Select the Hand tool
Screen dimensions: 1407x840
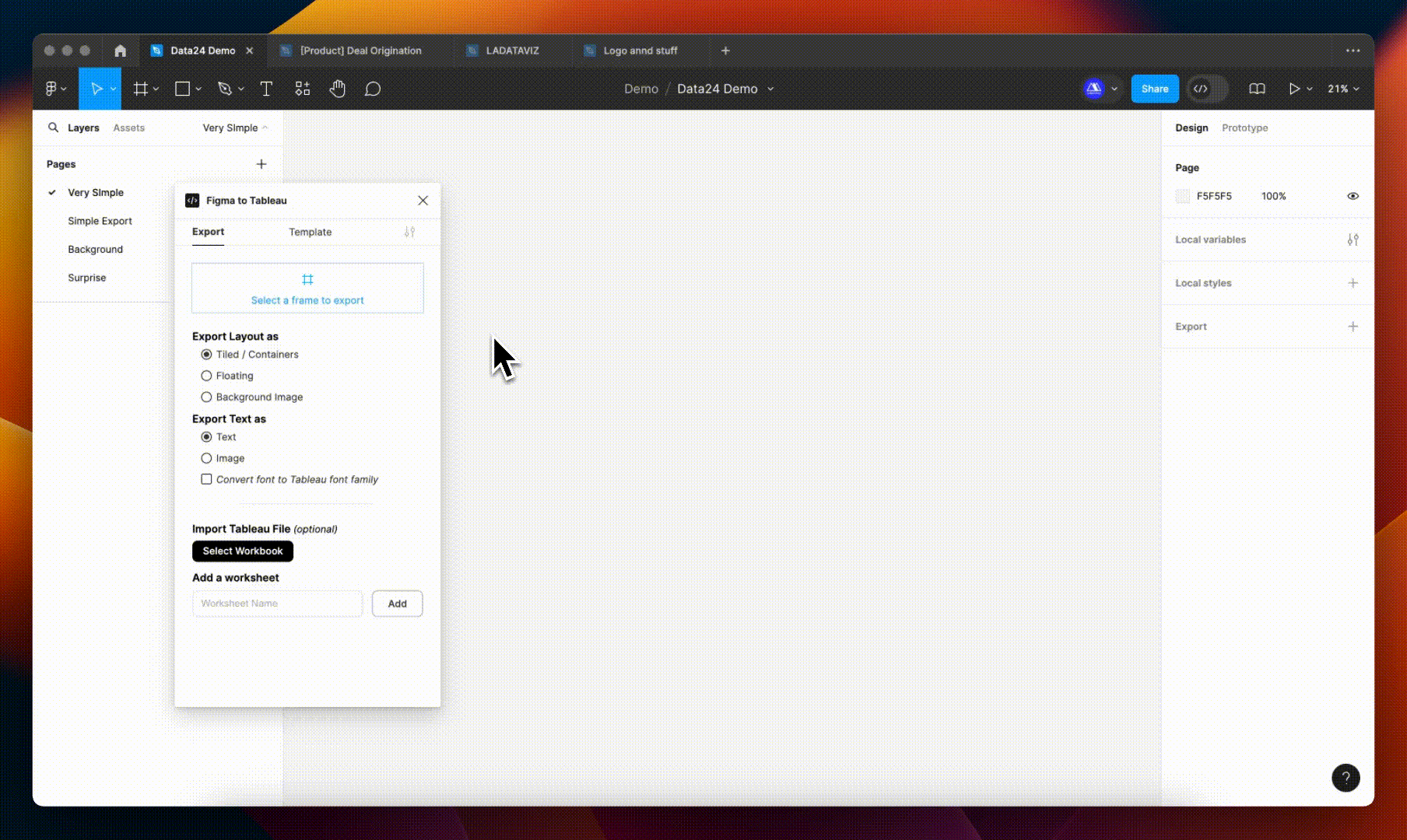tap(337, 89)
